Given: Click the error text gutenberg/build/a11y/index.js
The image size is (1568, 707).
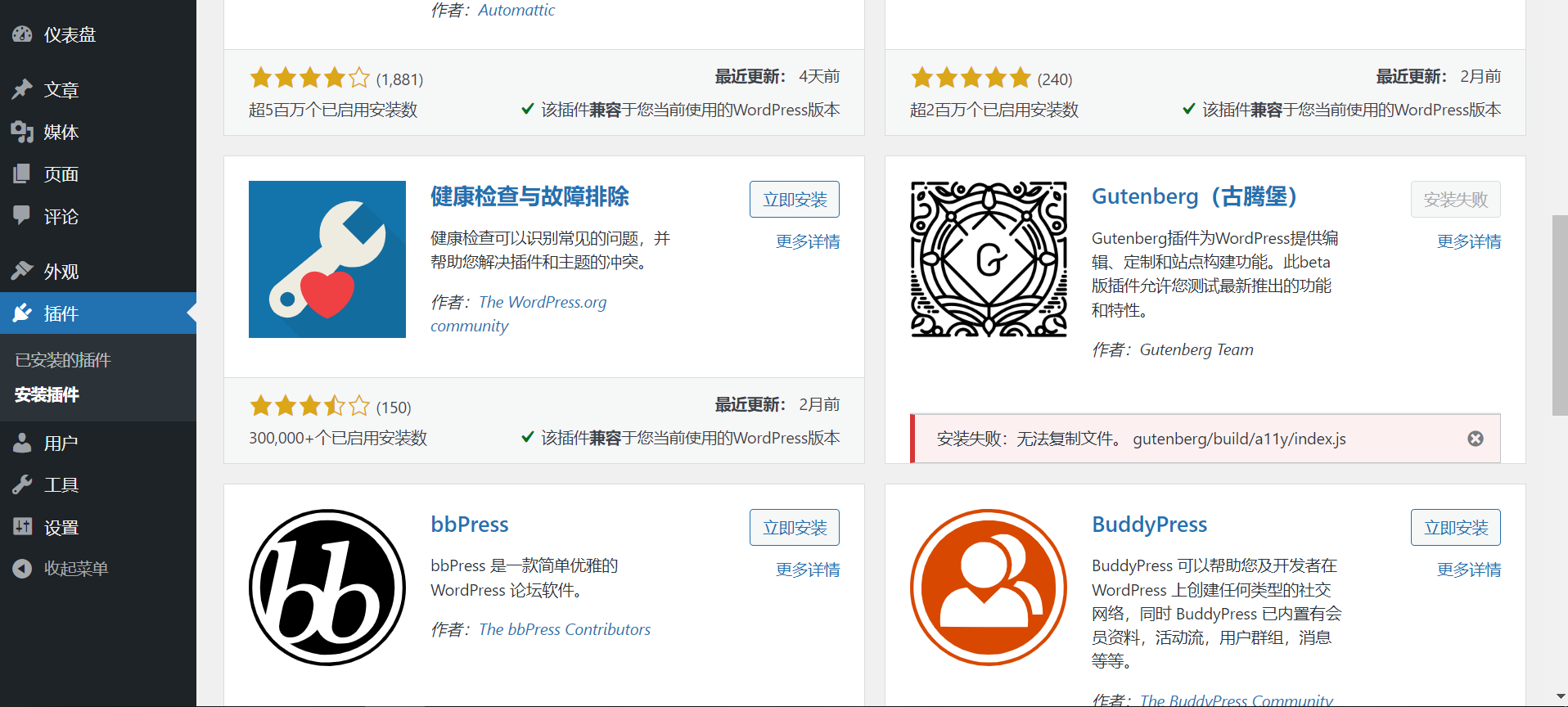Looking at the screenshot, I should (x=1239, y=439).
